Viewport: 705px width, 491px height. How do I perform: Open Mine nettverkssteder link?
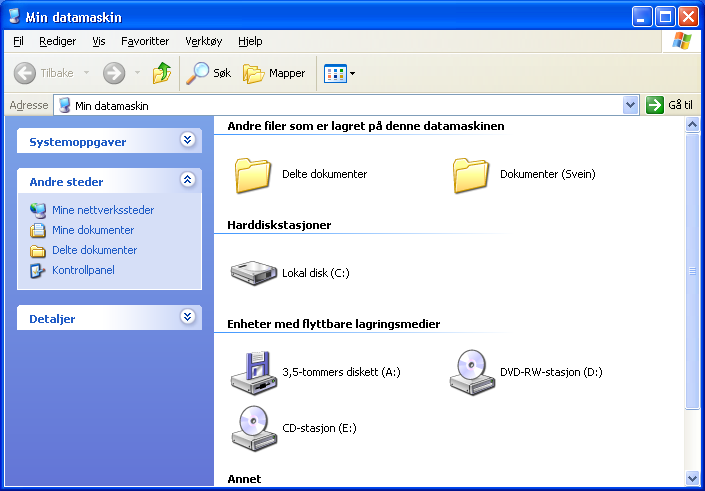pyautogui.click(x=103, y=210)
